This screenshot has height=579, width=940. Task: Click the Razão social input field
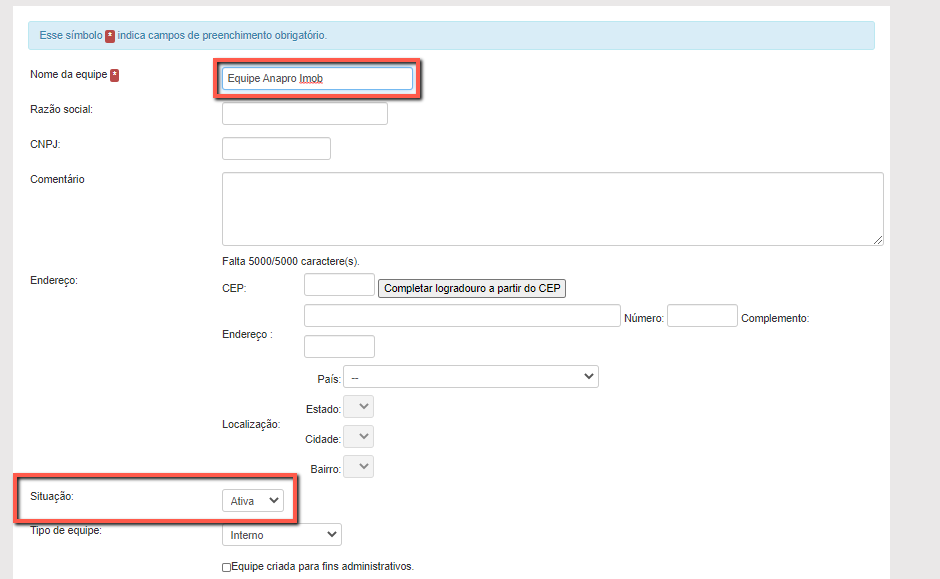(304, 114)
